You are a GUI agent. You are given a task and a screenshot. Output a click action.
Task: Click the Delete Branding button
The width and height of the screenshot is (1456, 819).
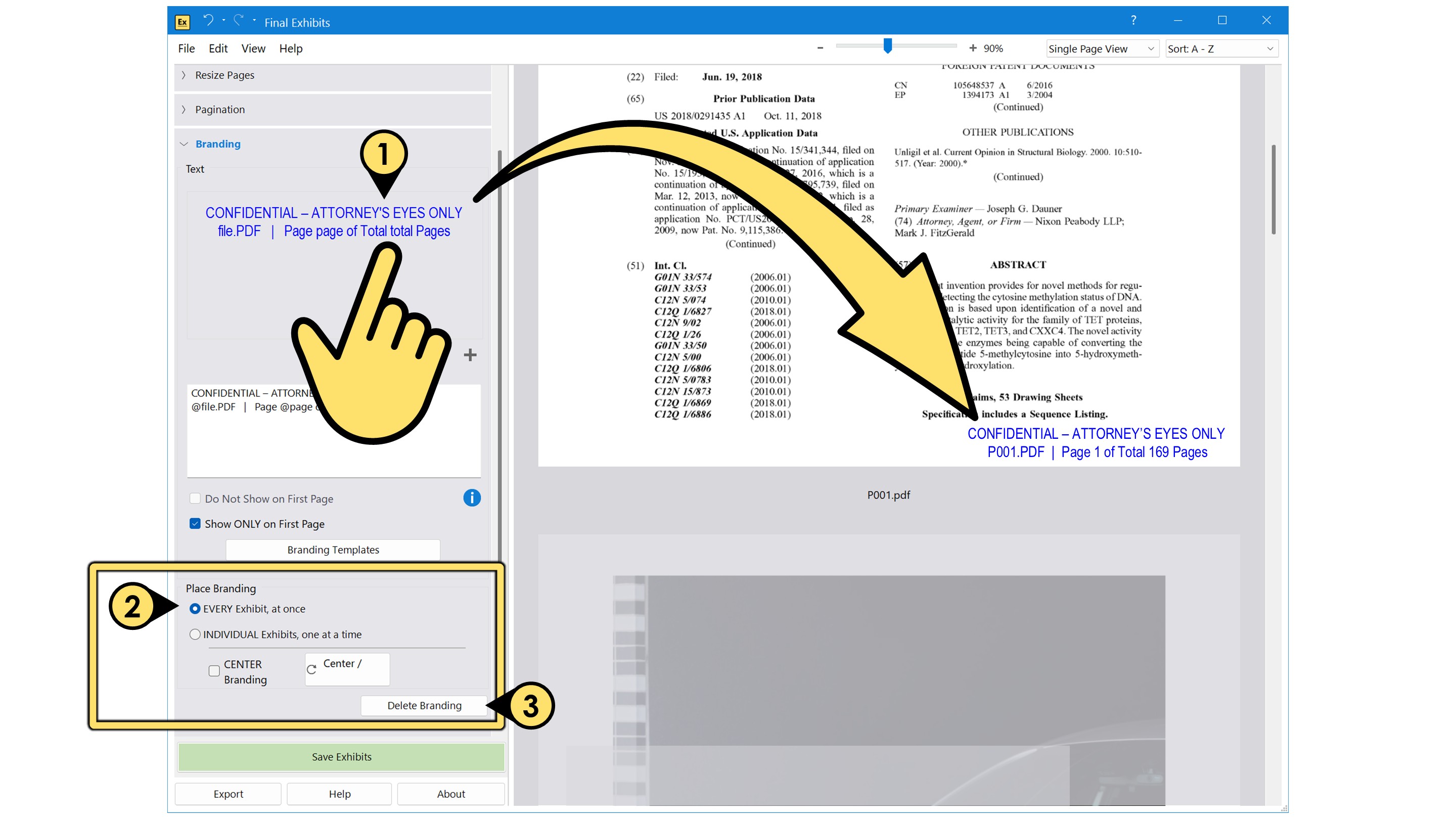(x=424, y=705)
